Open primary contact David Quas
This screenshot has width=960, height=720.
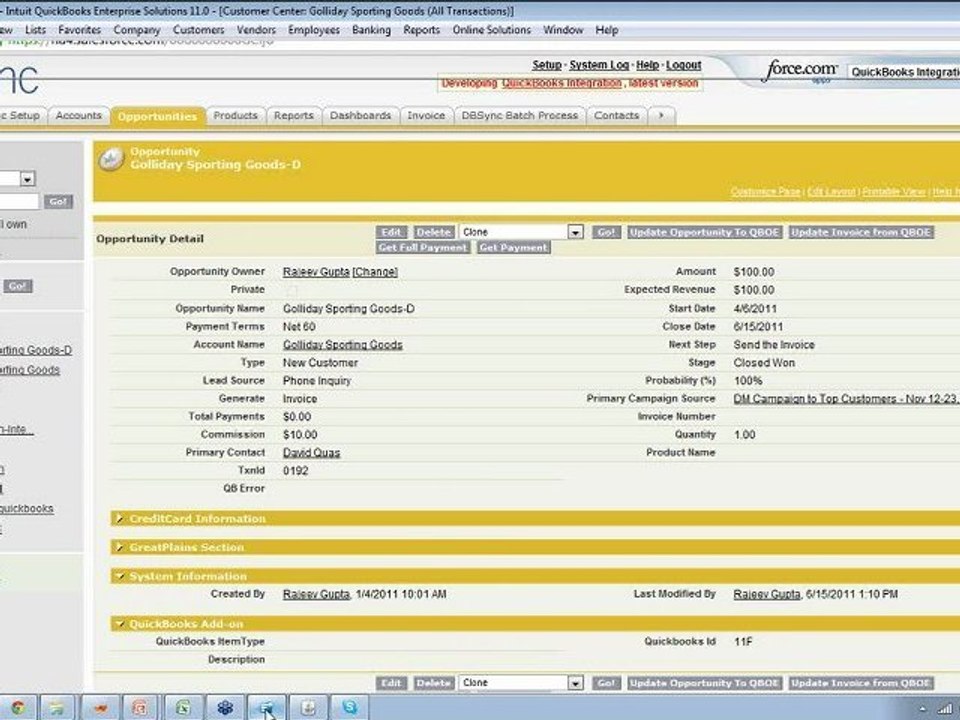311,452
